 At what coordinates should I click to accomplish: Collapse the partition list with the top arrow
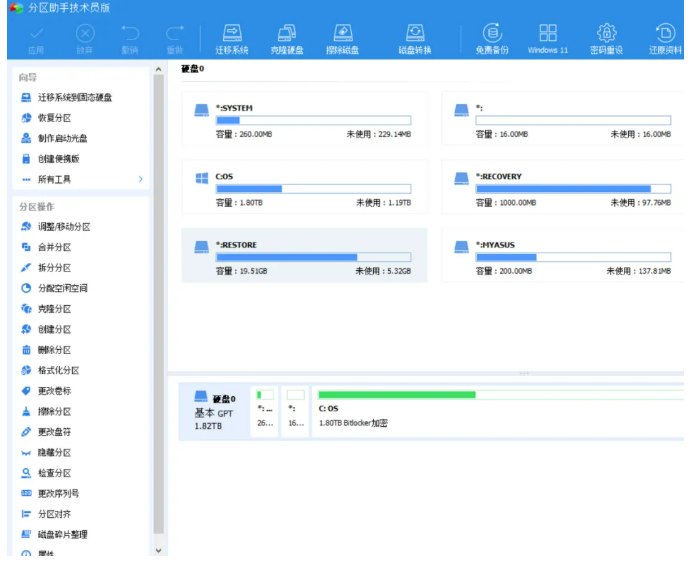pos(158,70)
